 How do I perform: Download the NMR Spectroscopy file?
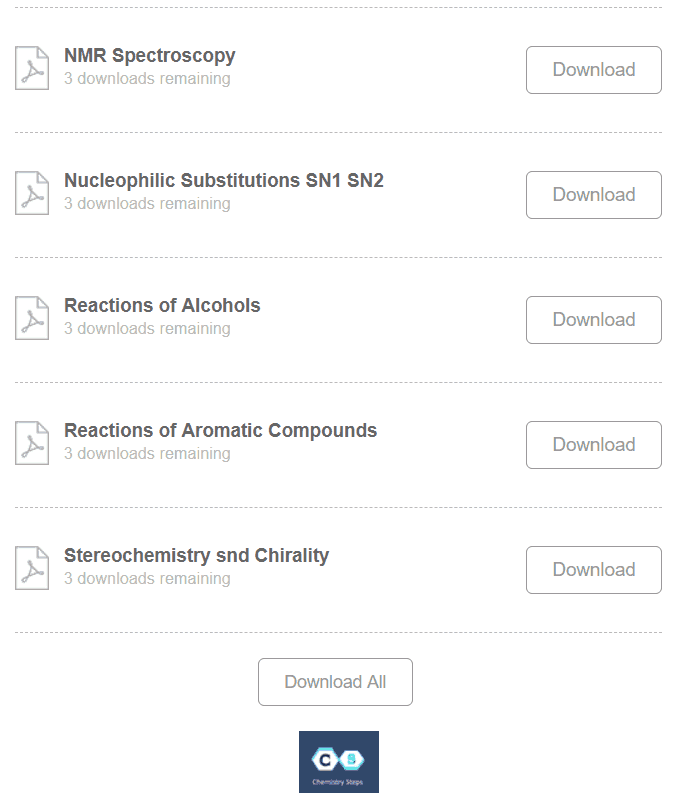coord(593,70)
